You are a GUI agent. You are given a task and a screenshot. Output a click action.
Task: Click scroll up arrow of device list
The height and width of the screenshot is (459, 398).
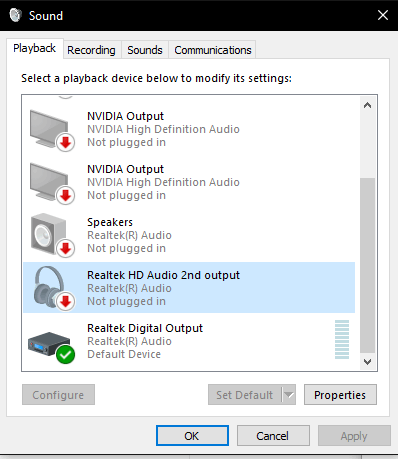[367, 105]
